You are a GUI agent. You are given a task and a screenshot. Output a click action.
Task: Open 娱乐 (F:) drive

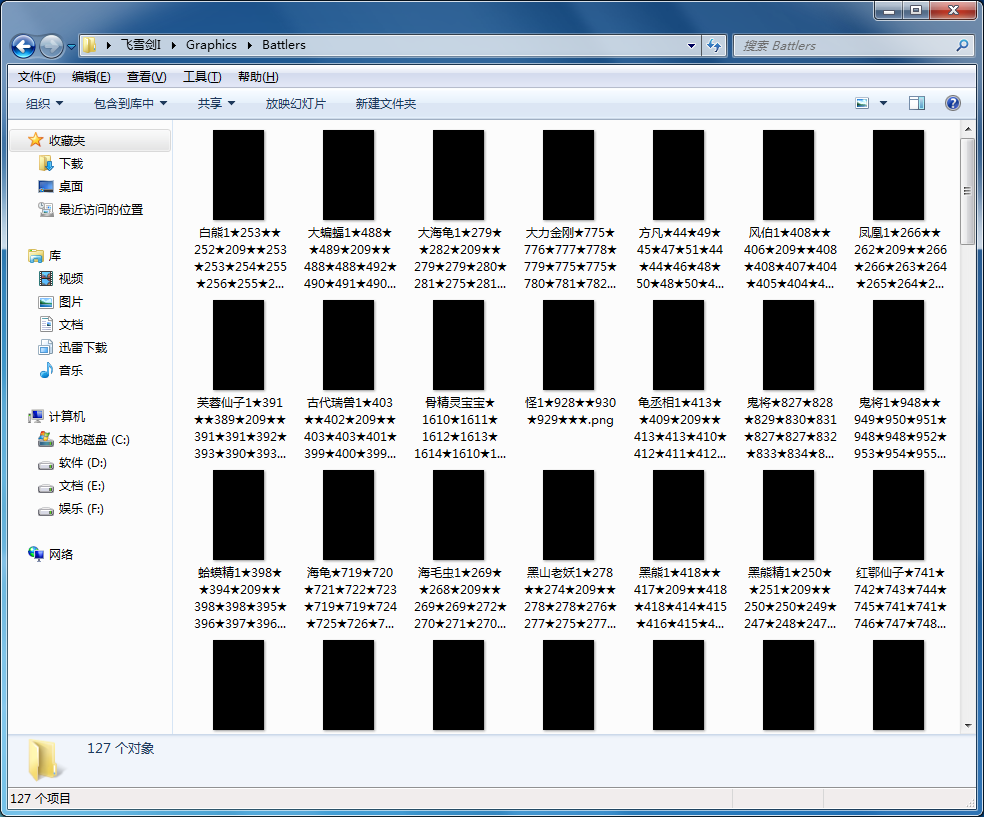point(81,509)
